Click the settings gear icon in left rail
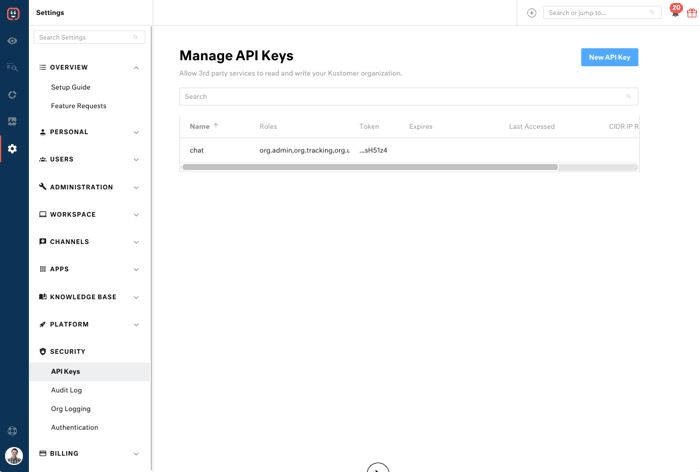This screenshot has height=472, width=700. 12,149
